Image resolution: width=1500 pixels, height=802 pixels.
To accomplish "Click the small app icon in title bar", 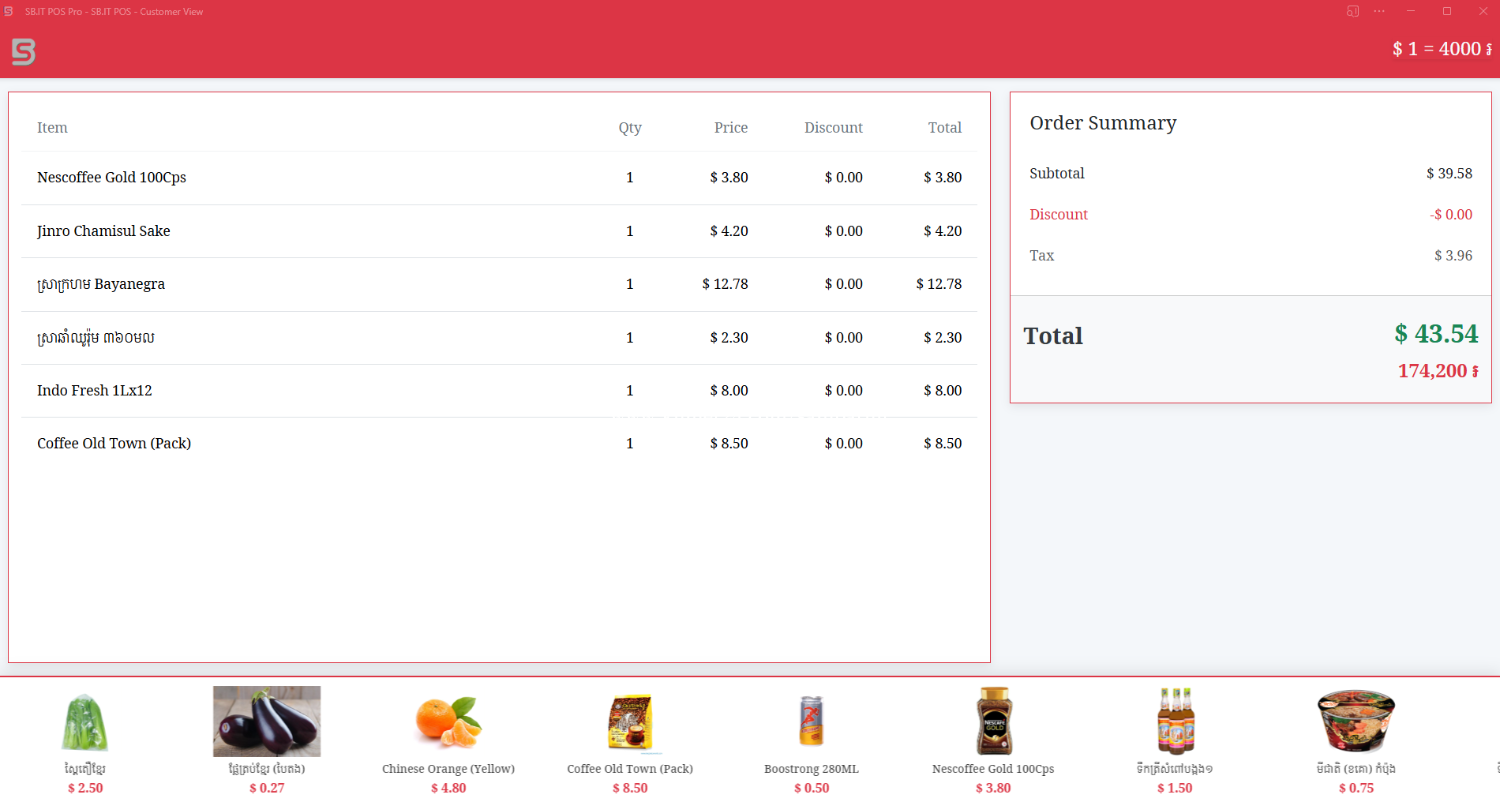I will tap(9, 11).
